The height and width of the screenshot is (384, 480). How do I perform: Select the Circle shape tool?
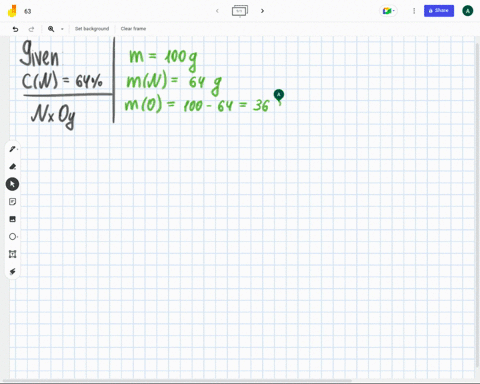click(x=13, y=237)
